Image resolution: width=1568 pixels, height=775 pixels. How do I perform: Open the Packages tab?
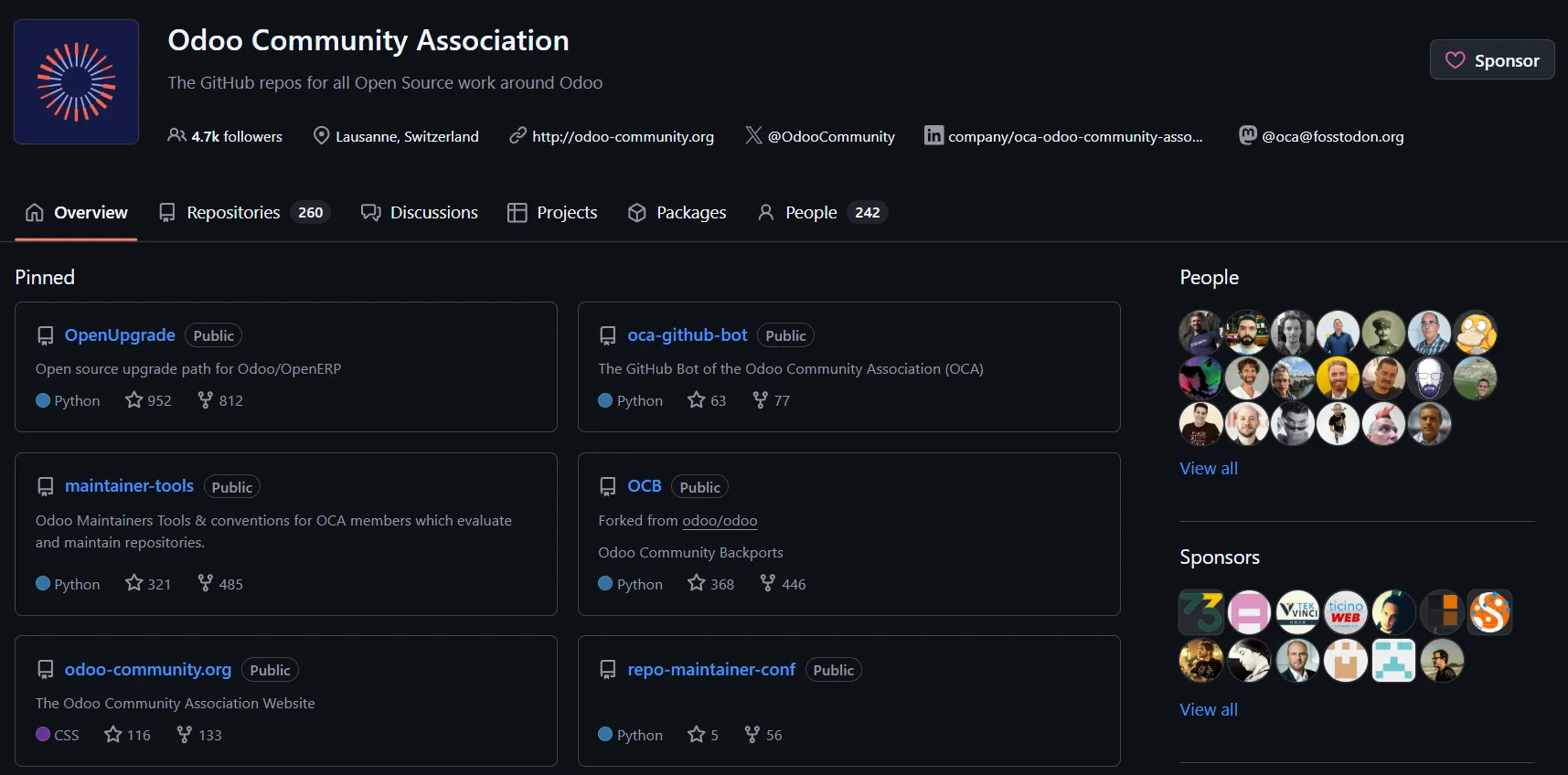677,212
